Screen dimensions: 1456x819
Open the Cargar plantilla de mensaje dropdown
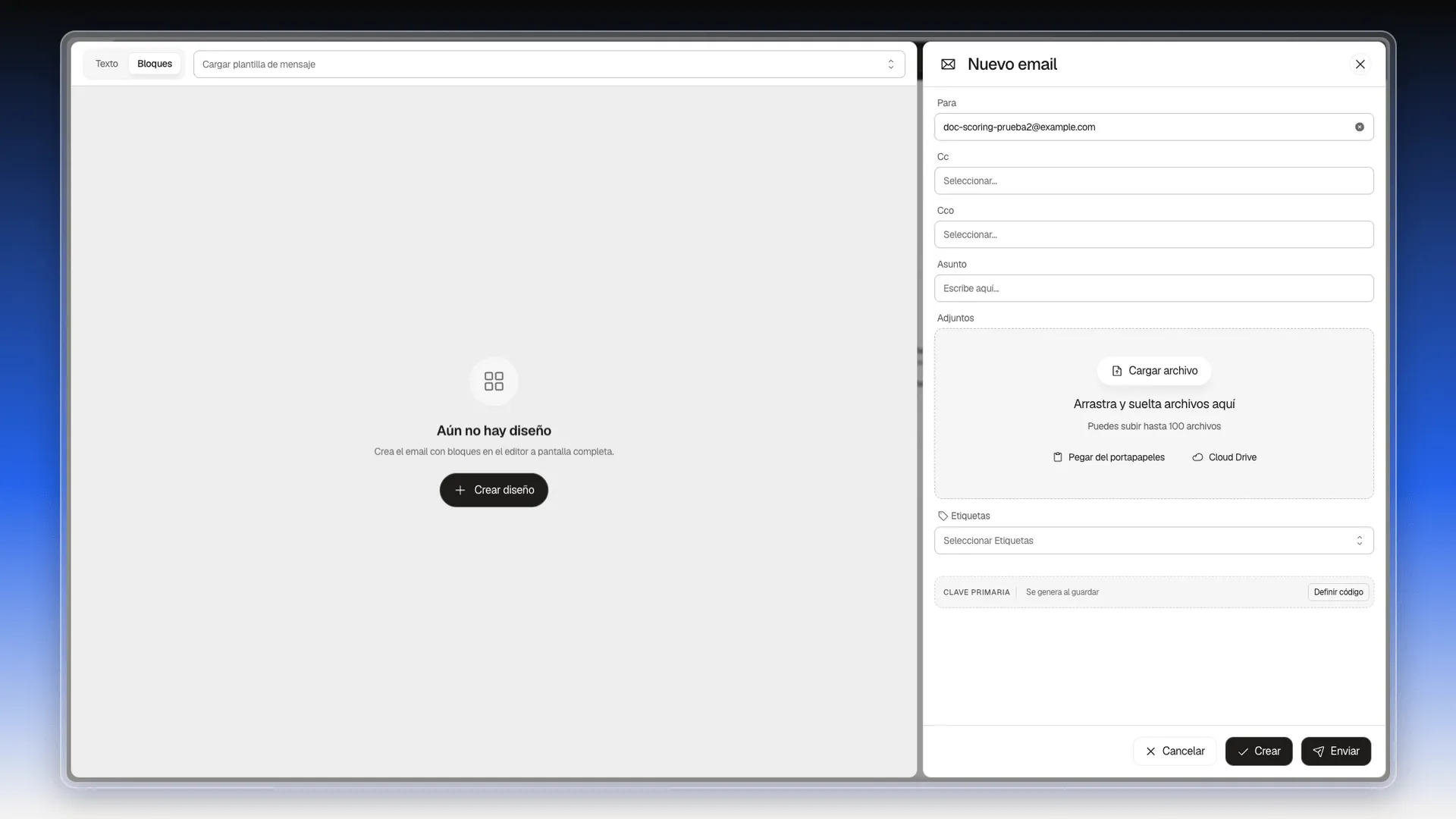point(549,64)
